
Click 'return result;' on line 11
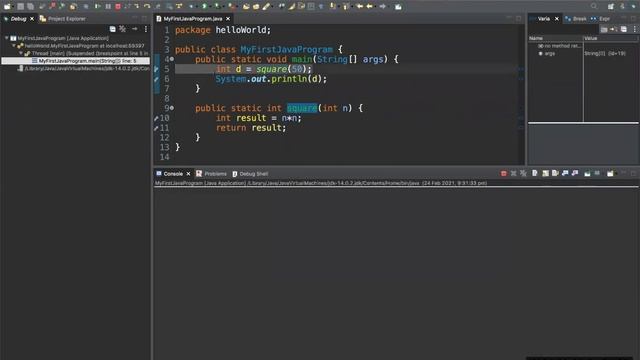(251, 128)
